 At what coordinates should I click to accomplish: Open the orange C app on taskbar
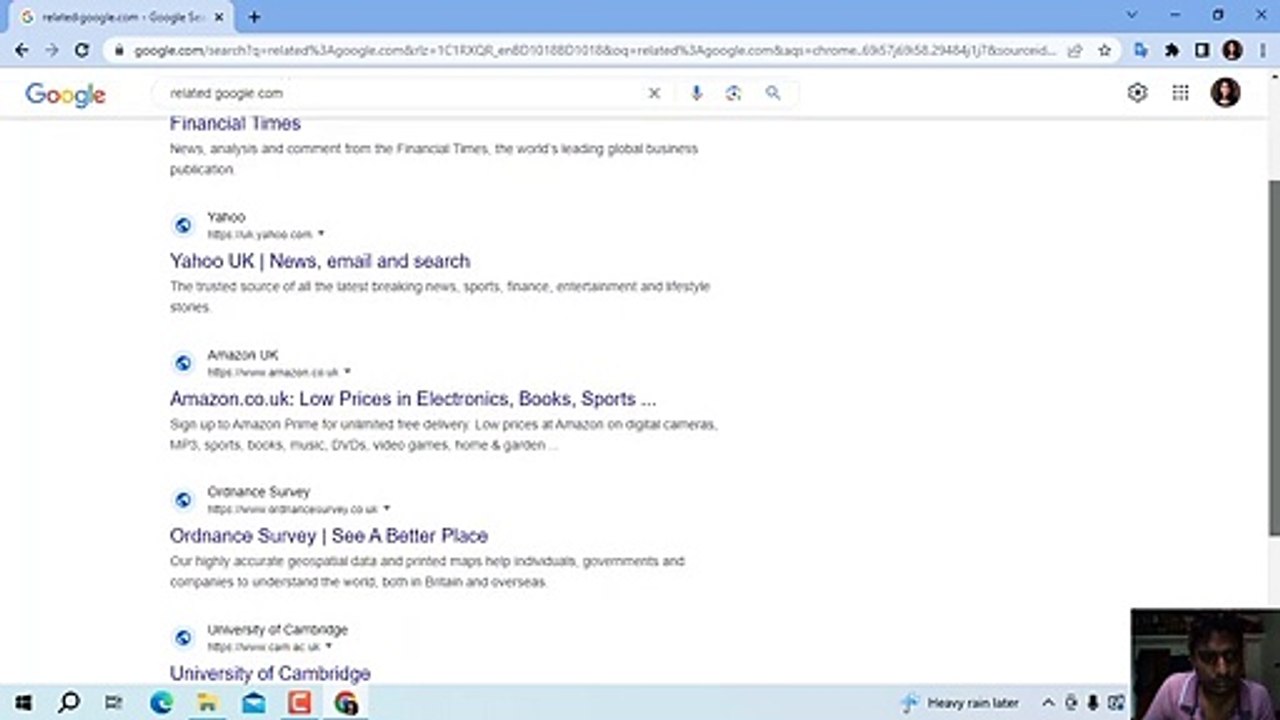300,703
